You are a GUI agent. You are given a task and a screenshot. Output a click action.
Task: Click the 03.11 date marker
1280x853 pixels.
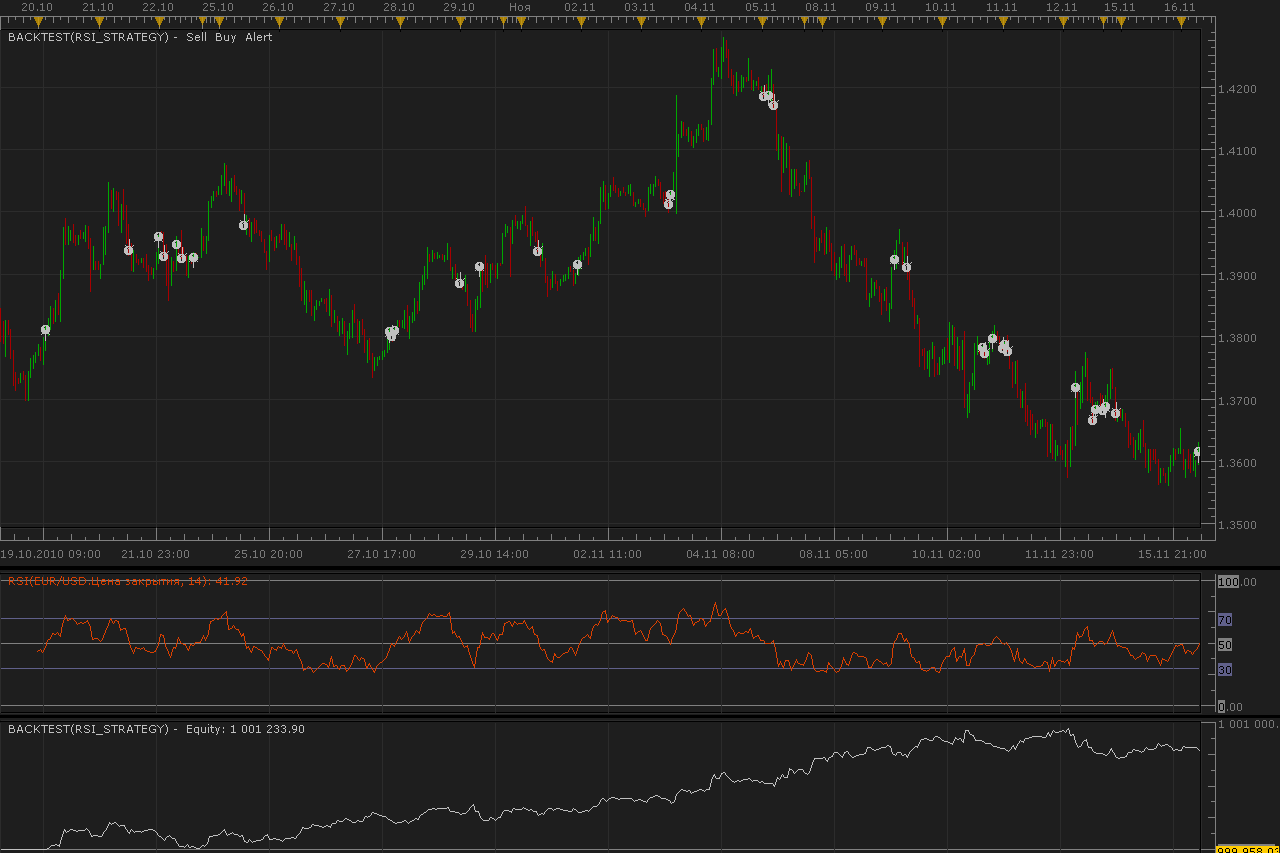(x=640, y=7)
